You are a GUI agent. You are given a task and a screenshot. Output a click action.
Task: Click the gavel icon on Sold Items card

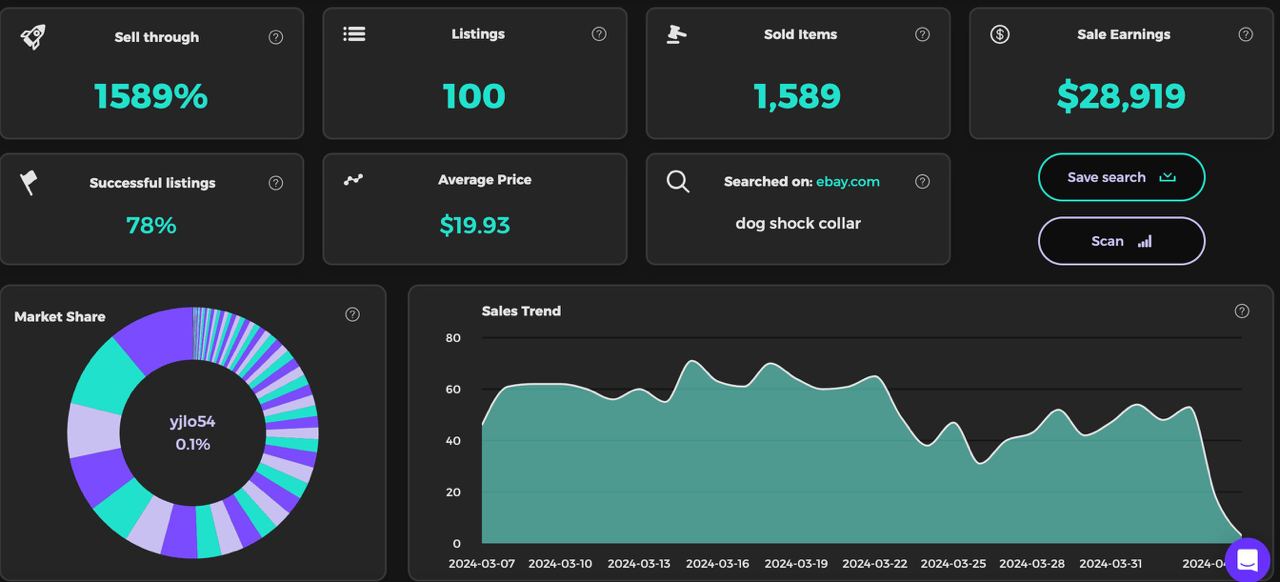click(677, 34)
